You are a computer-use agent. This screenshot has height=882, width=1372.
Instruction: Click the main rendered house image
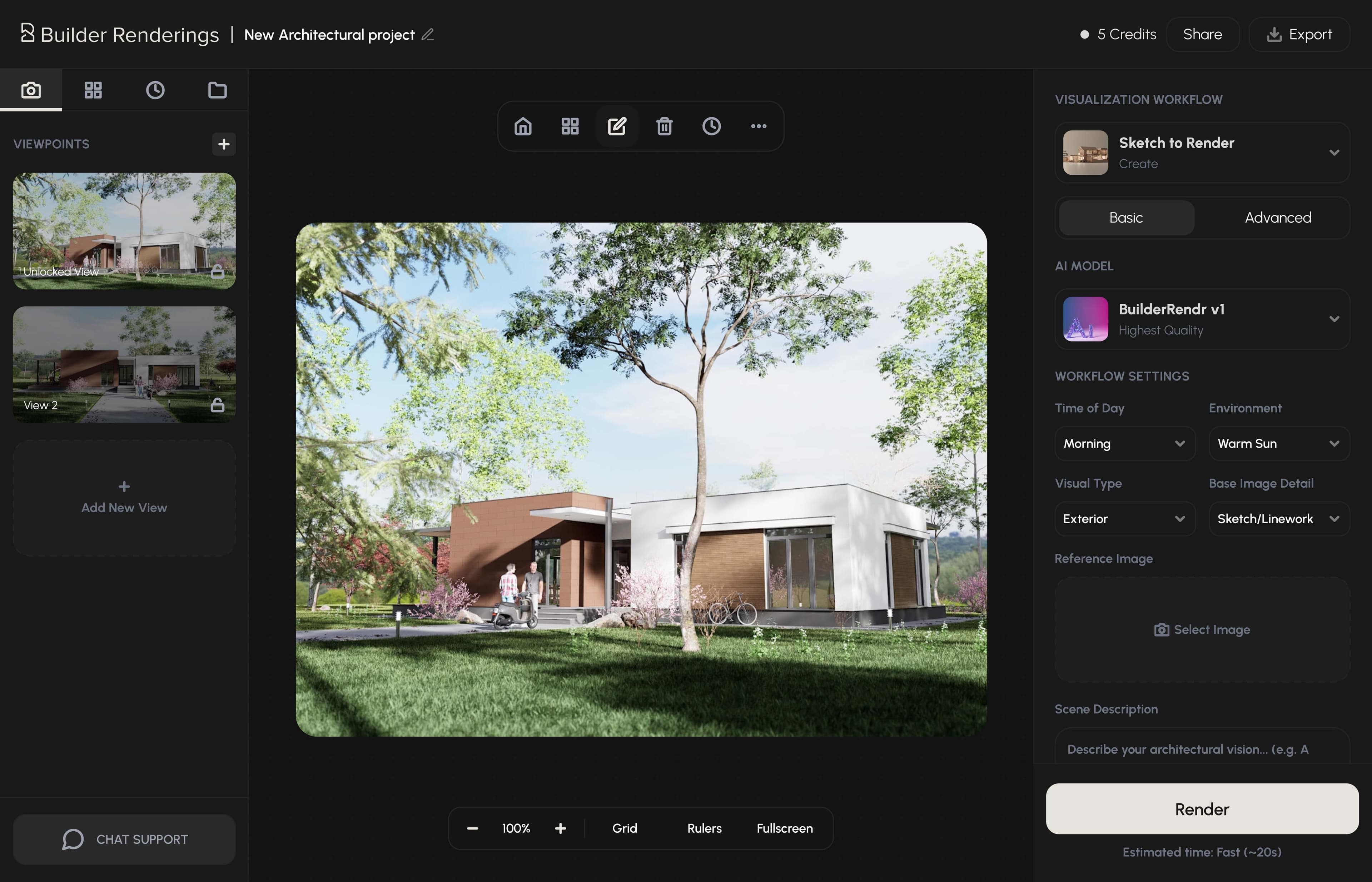[641, 479]
